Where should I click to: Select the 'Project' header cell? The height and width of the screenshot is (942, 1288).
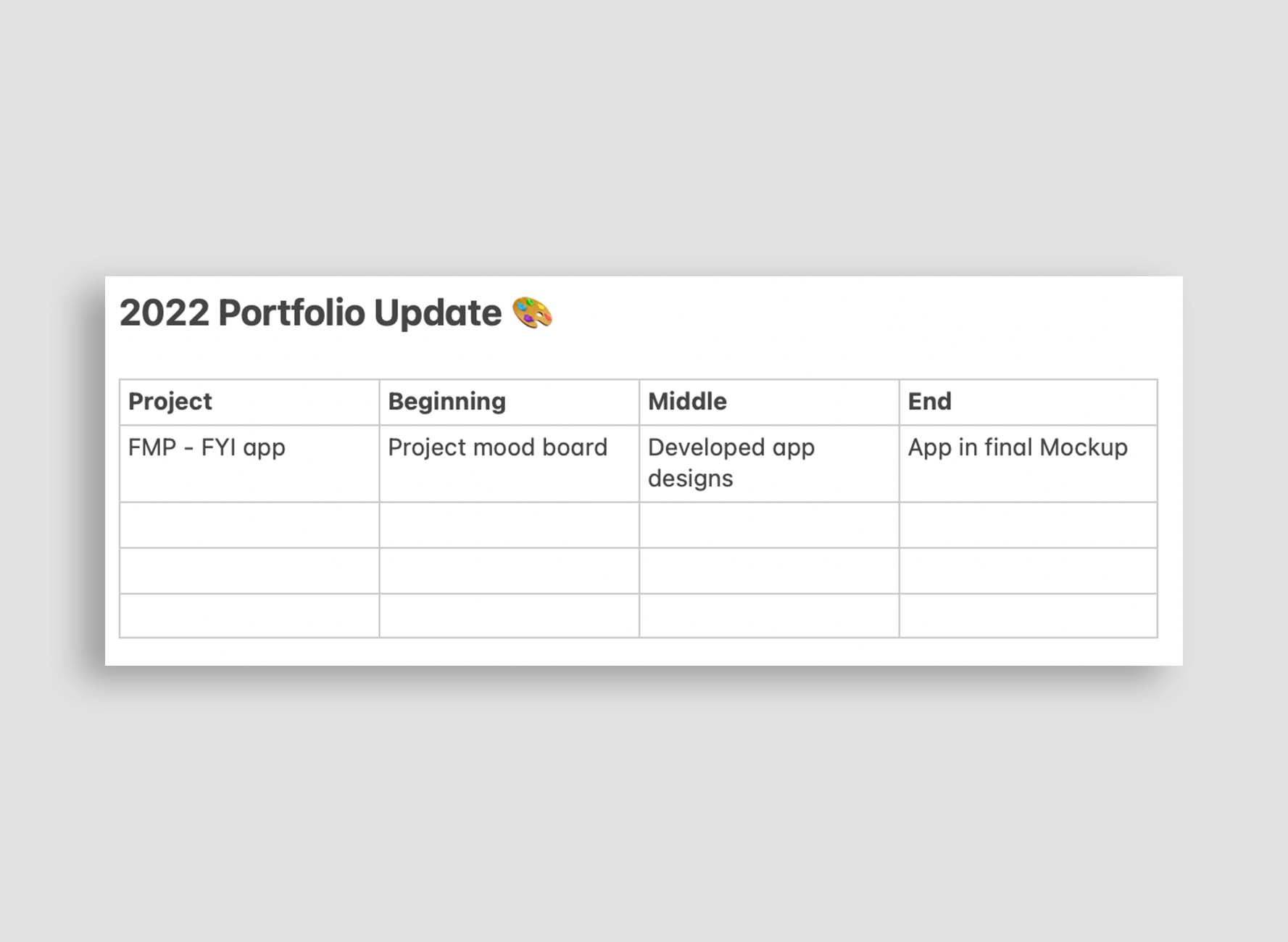pos(249,402)
